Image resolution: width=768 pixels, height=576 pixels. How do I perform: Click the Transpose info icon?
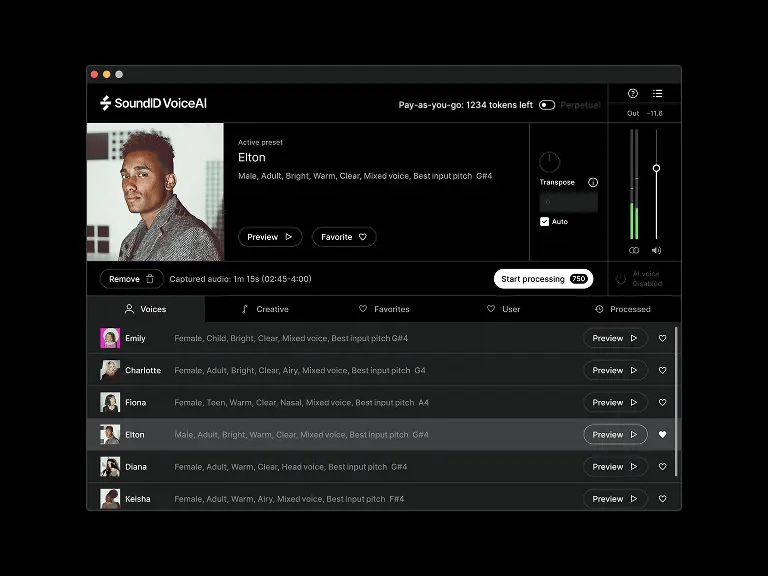[593, 183]
